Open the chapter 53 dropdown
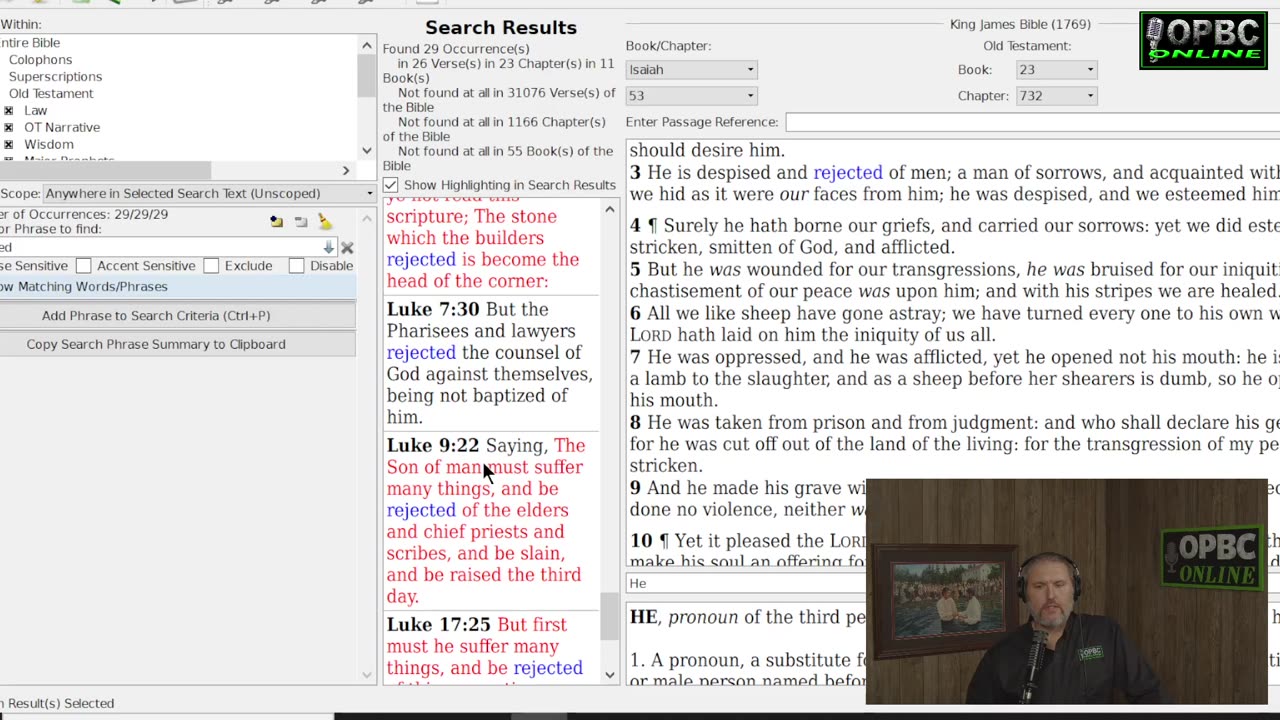Viewport: 1280px width, 720px height. [x=691, y=96]
